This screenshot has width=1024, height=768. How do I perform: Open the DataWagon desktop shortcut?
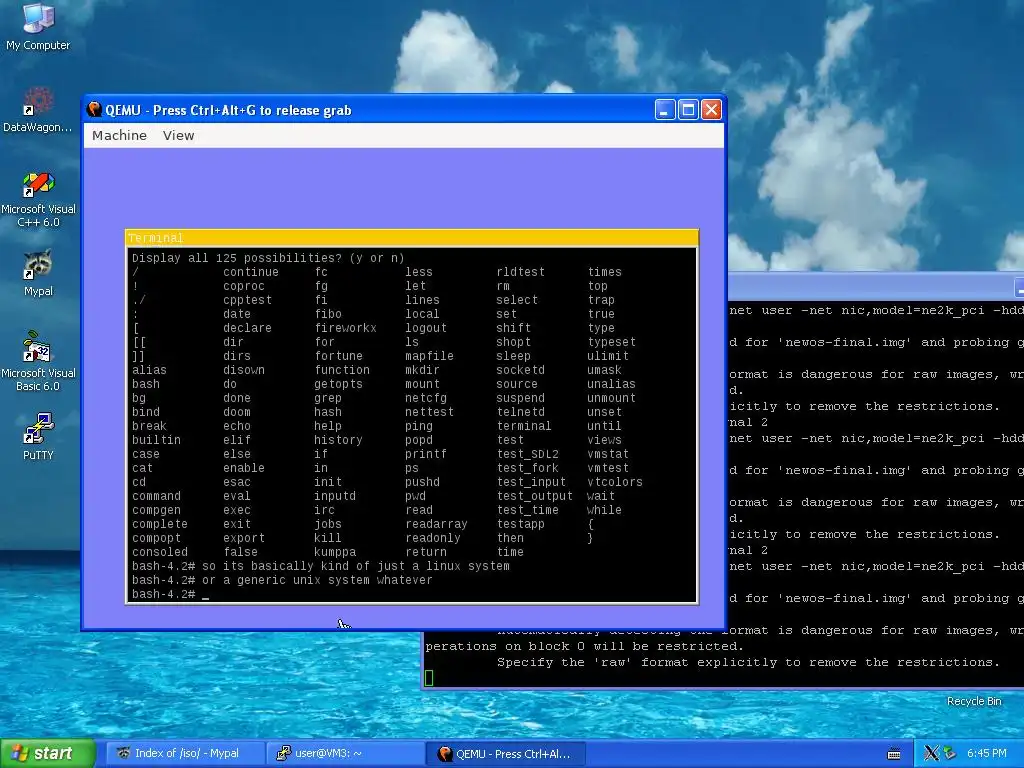(x=38, y=109)
